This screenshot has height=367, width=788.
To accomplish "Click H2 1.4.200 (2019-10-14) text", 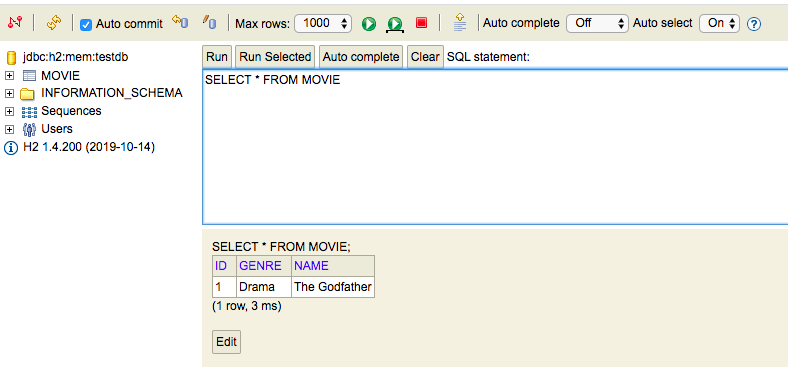I will pyautogui.click(x=89, y=147).
